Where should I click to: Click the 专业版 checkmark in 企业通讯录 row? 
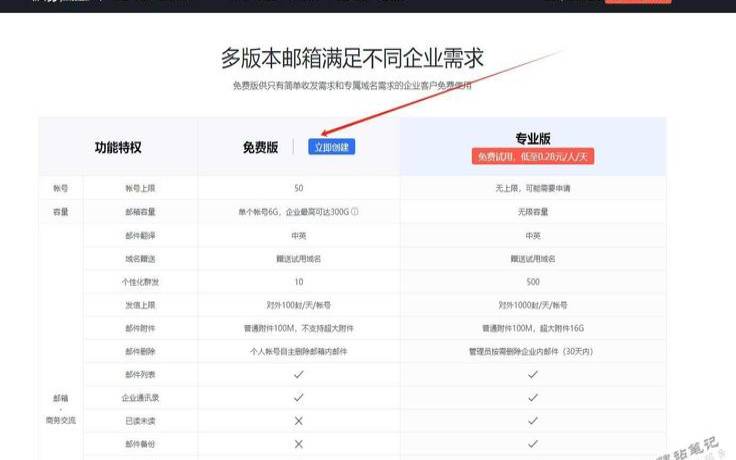(533, 398)
